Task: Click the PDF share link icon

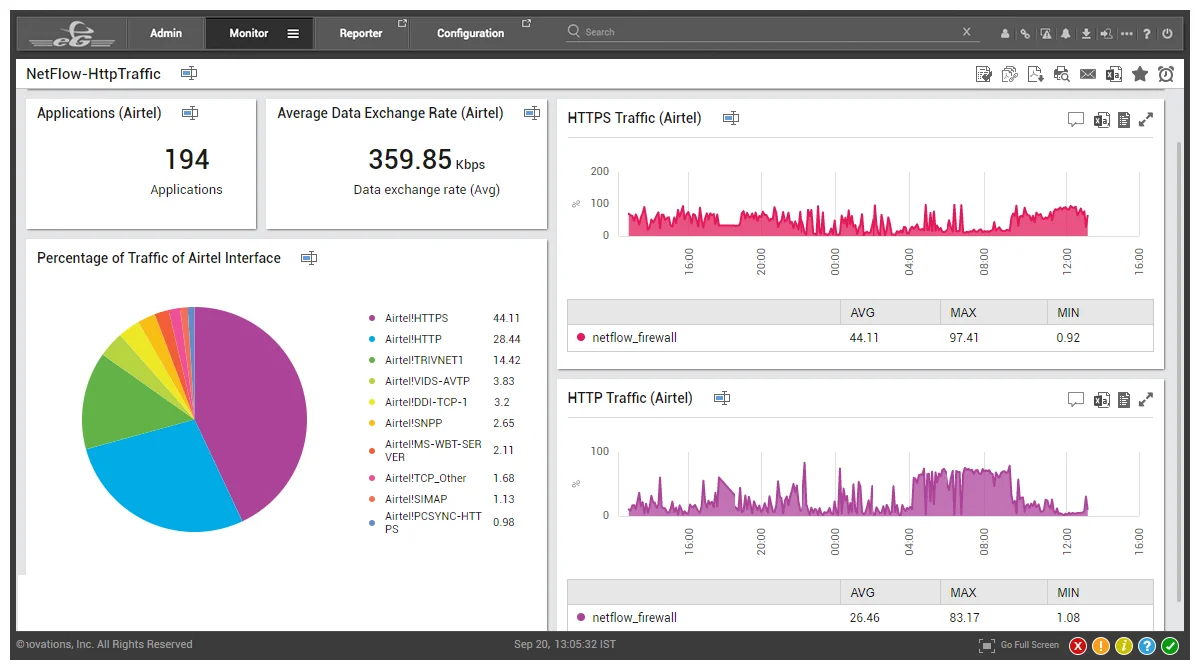Action: click(x=1010, y=74)
